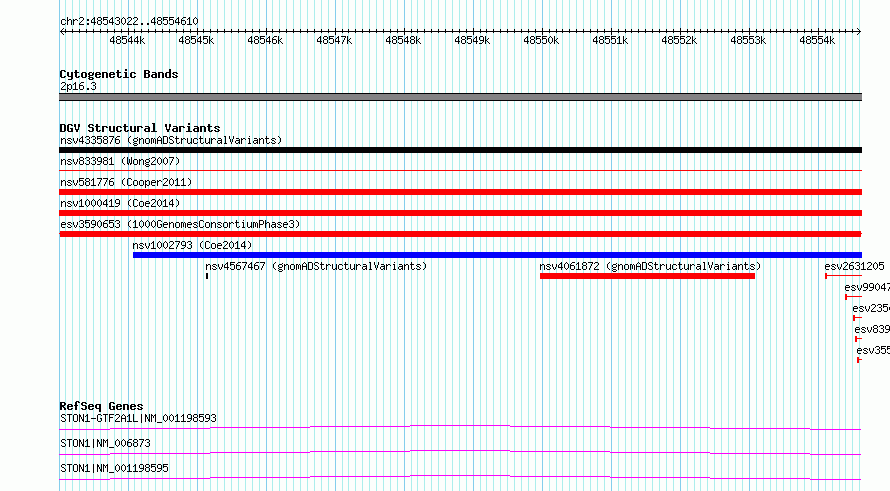Click ruler tick label 48551k
Screen dimensions: 890x491
tap(610, 40)
